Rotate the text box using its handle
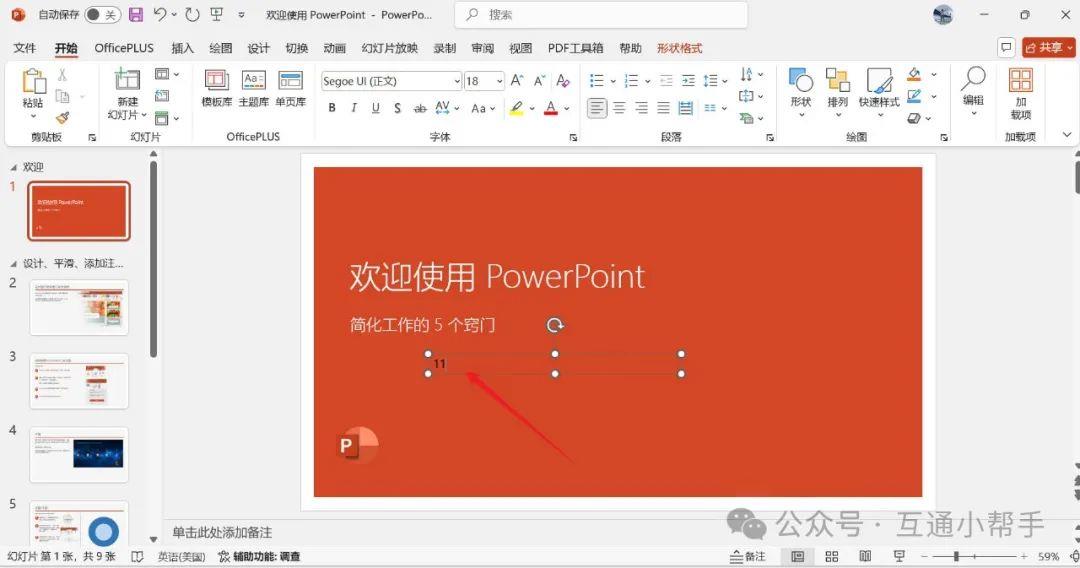This screenshot has width=1080, height=568. tap(555, 325)
